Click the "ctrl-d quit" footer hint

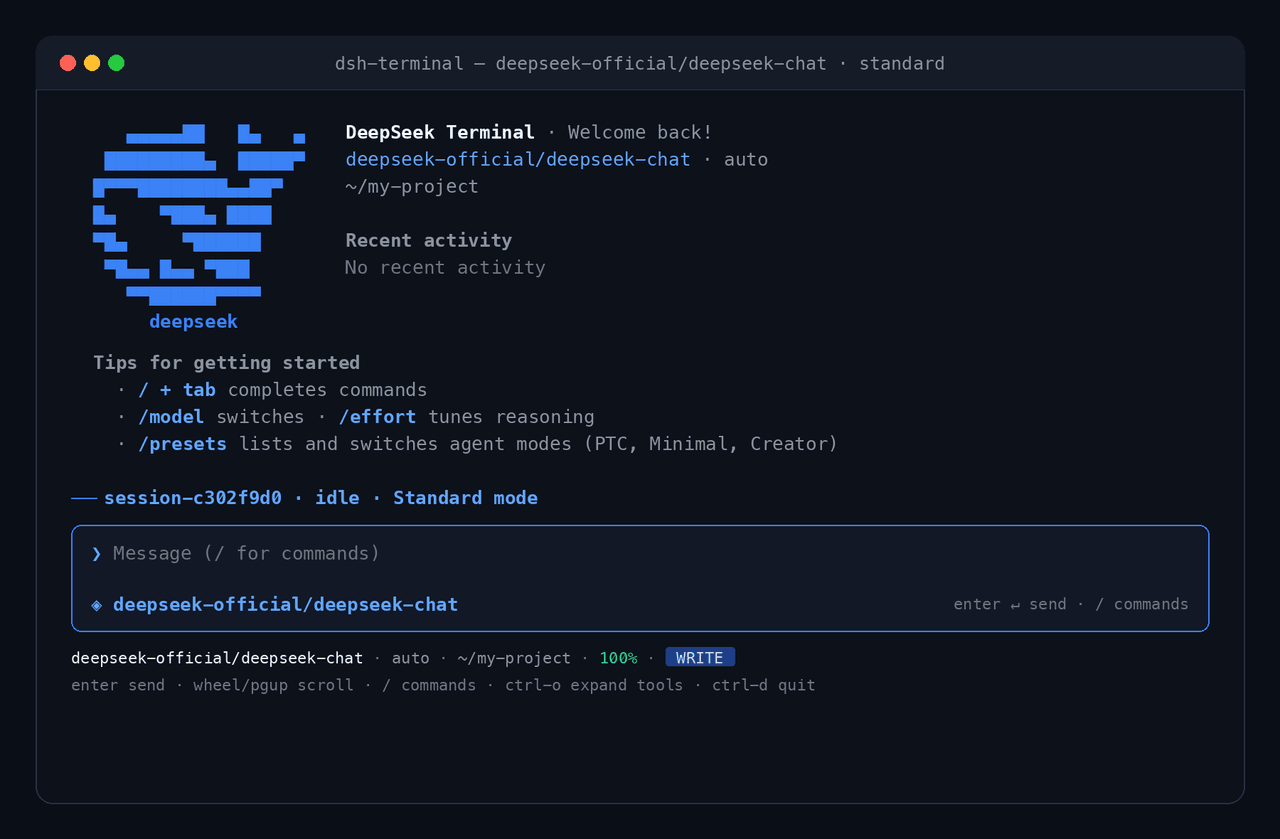click(x=764, y=686)
